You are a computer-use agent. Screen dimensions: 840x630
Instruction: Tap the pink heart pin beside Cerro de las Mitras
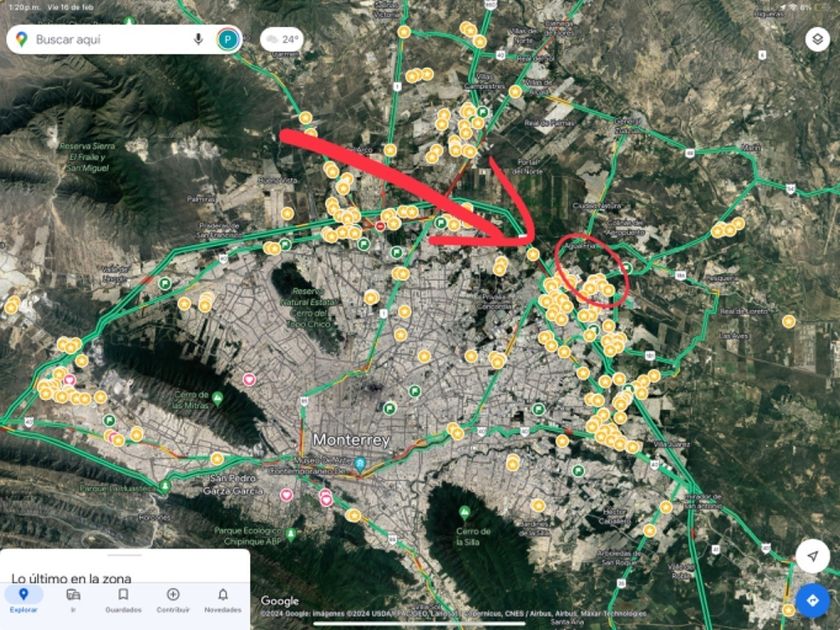click(249, 380)
